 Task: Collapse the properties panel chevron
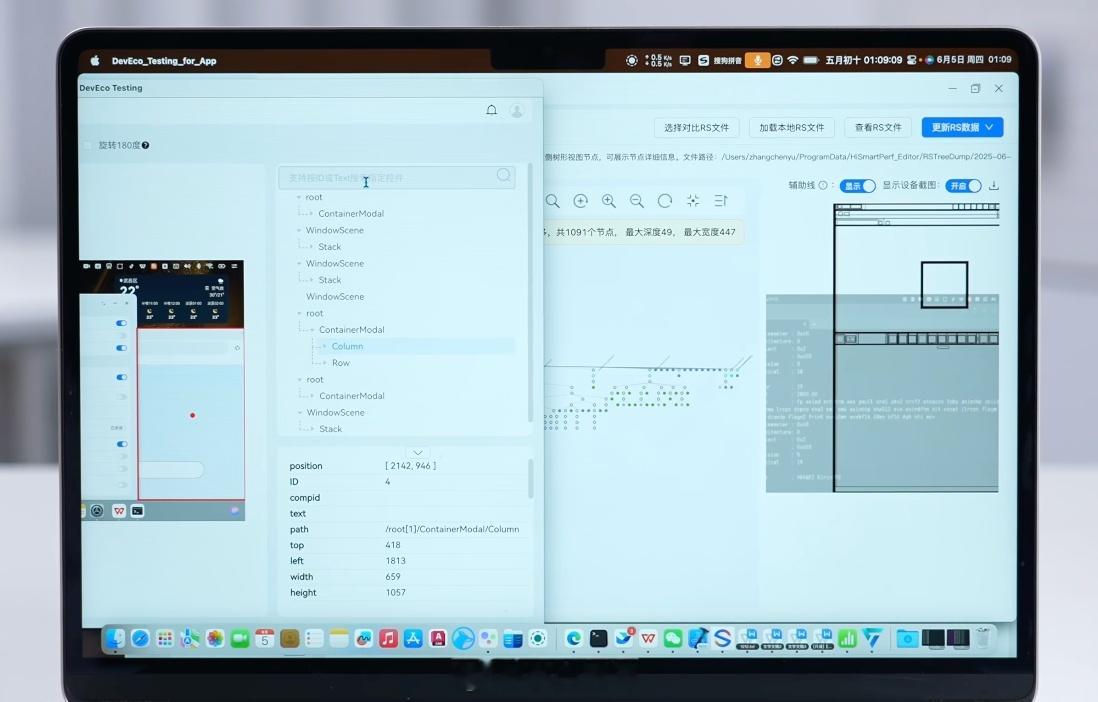(417, 453)
